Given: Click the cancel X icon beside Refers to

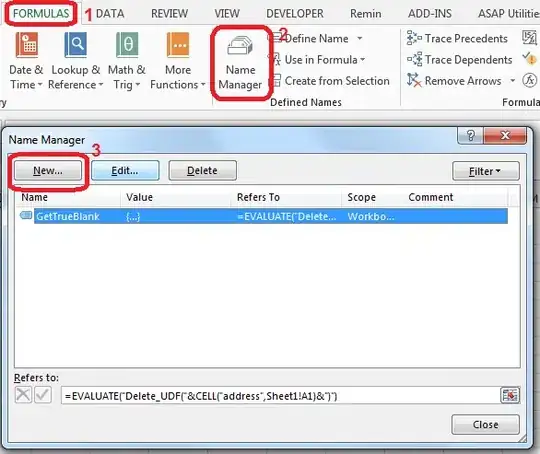Looking at the screenshot, I should pyautogui.click(x=23, y=394).
